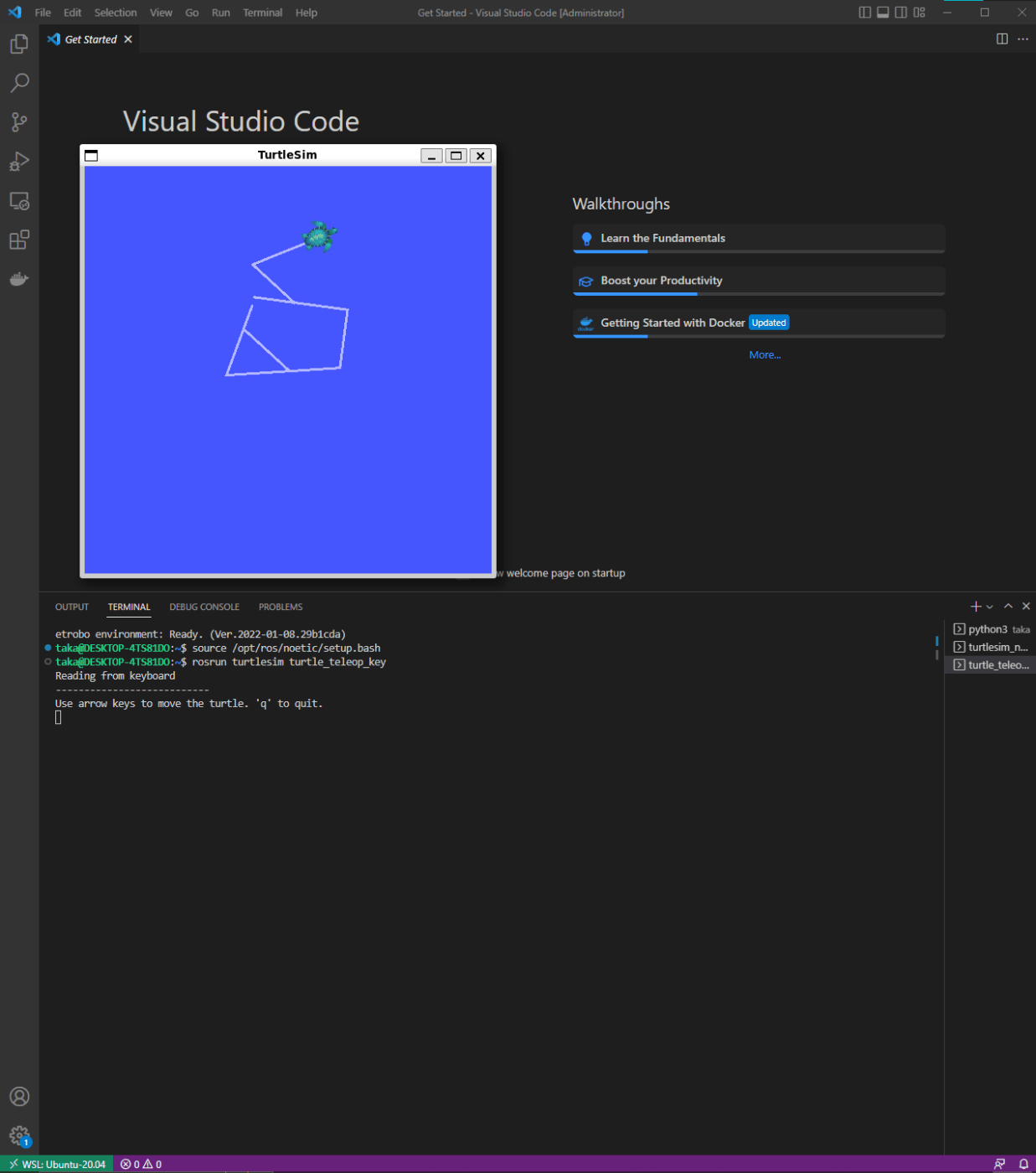Open the Edit menu
This screenshot has width=1036, height=1173.
73,13
